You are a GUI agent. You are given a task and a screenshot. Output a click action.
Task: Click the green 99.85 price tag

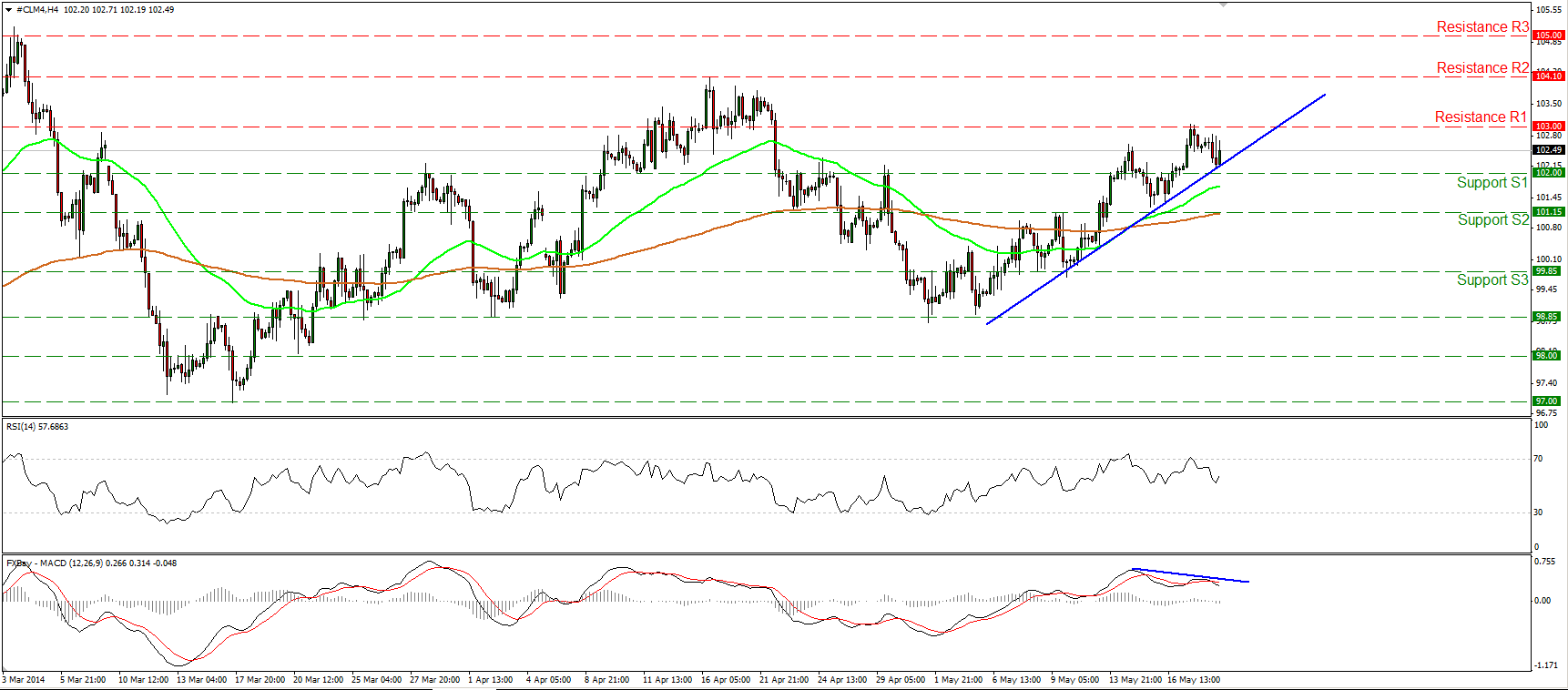point(1547,271)
